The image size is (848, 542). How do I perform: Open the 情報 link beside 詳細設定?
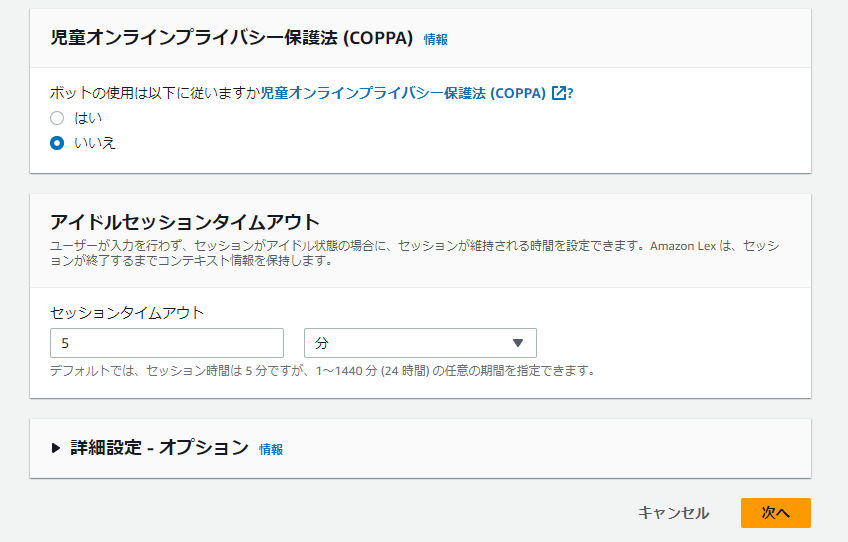pos(271,450)
